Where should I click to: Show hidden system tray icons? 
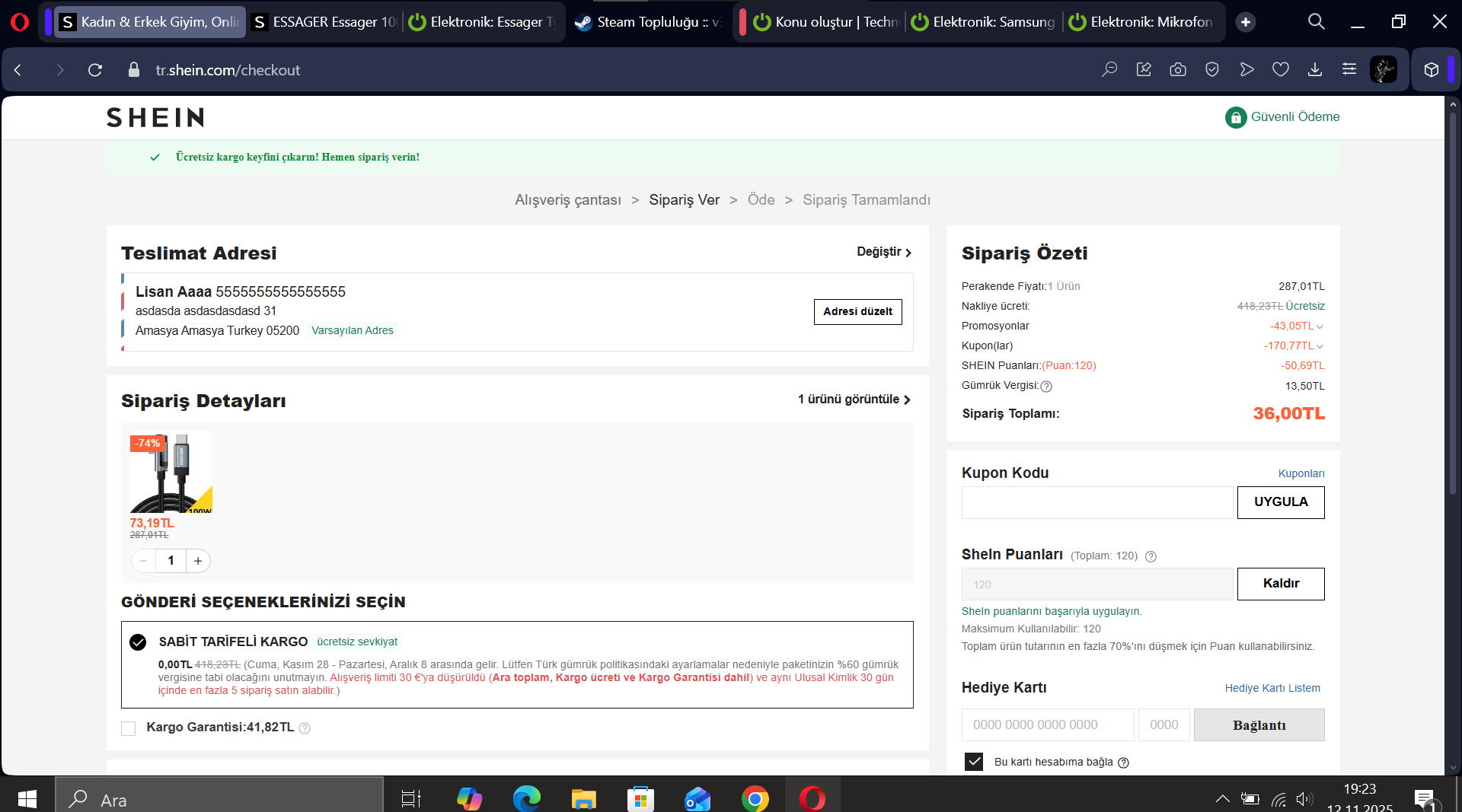pyautogui.click(x=1222, y=799)
